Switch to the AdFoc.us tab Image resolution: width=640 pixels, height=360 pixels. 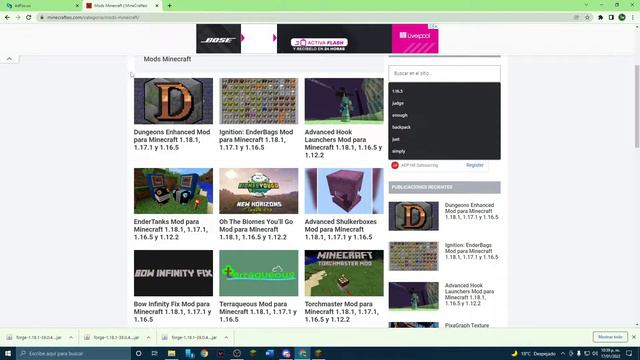pyautogui.click(x=41, y=6)
